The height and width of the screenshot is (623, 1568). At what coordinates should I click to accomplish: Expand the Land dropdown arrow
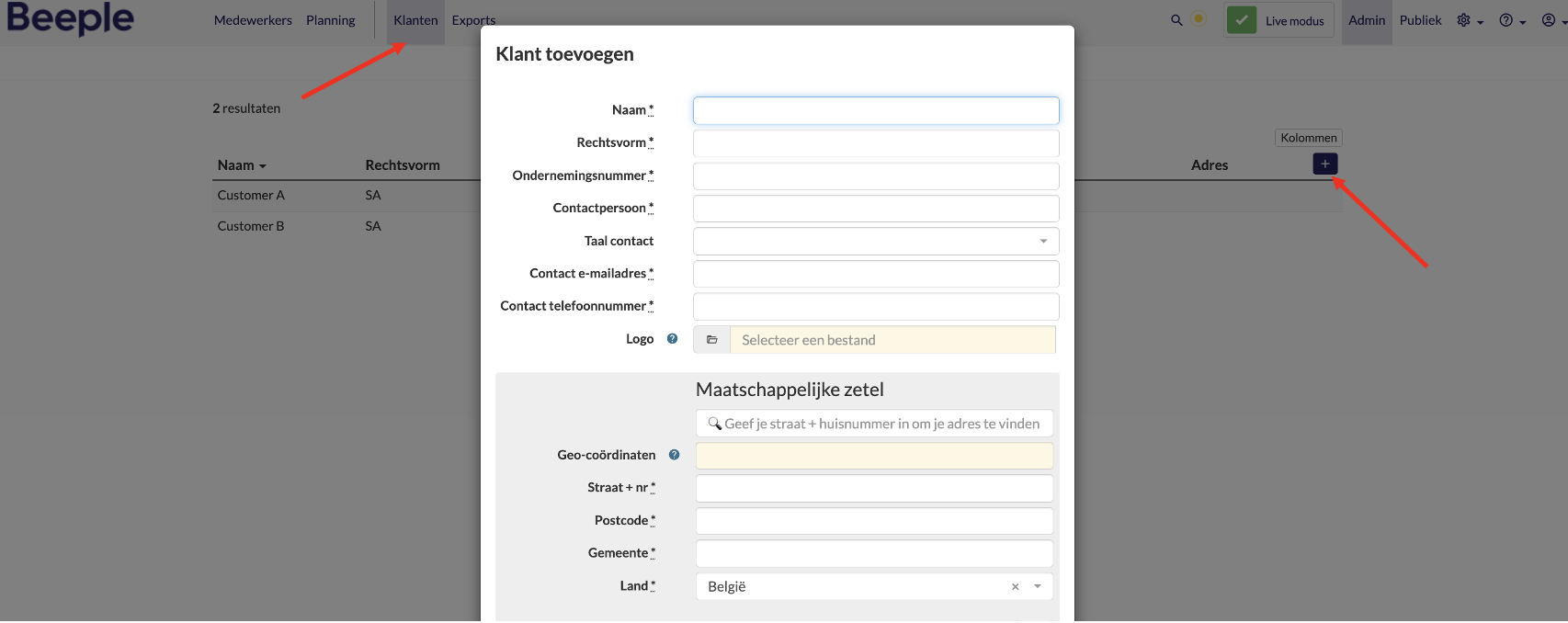(1038, 586)
